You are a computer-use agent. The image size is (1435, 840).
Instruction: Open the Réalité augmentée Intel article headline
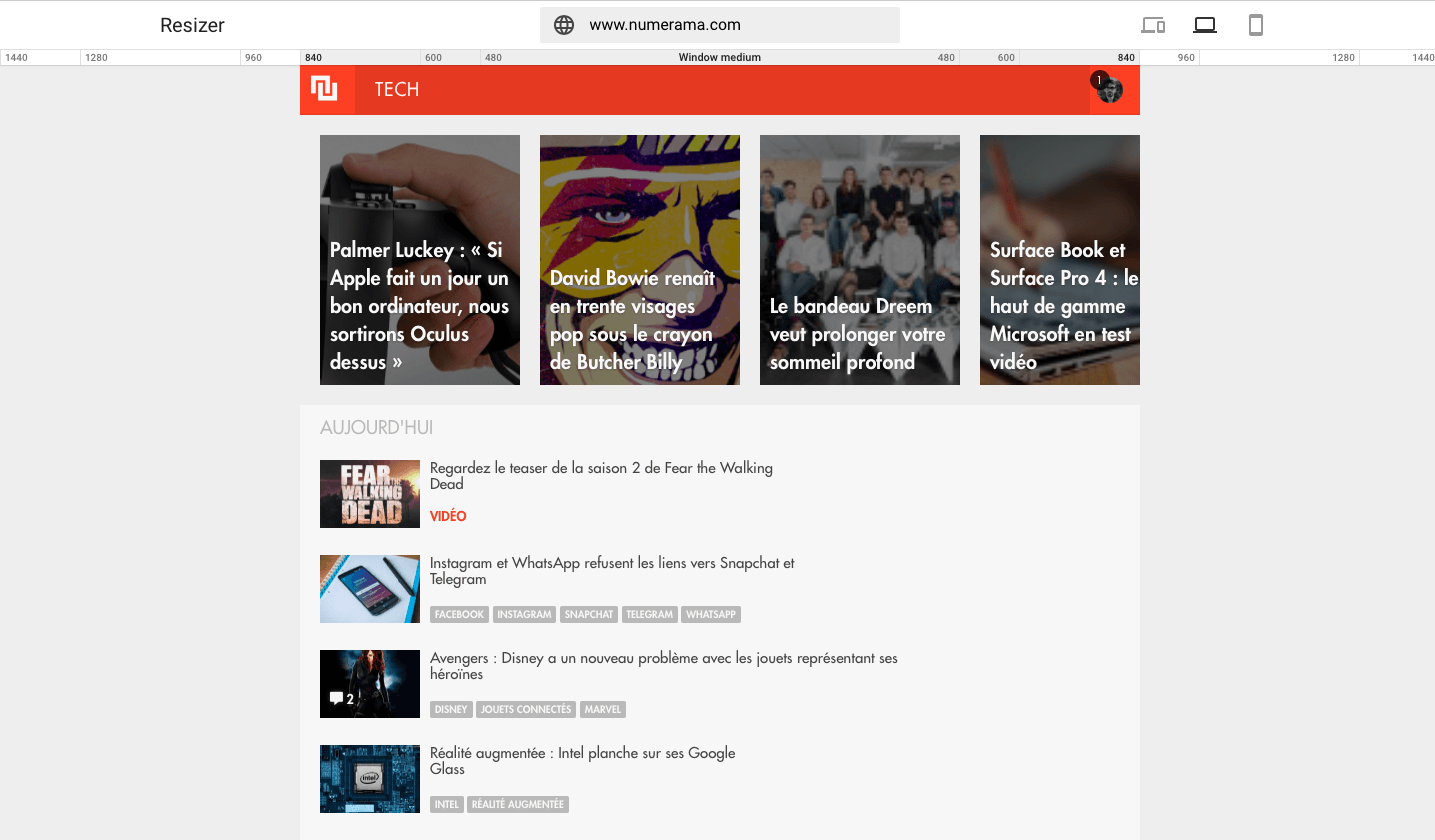tap(582, 761)
